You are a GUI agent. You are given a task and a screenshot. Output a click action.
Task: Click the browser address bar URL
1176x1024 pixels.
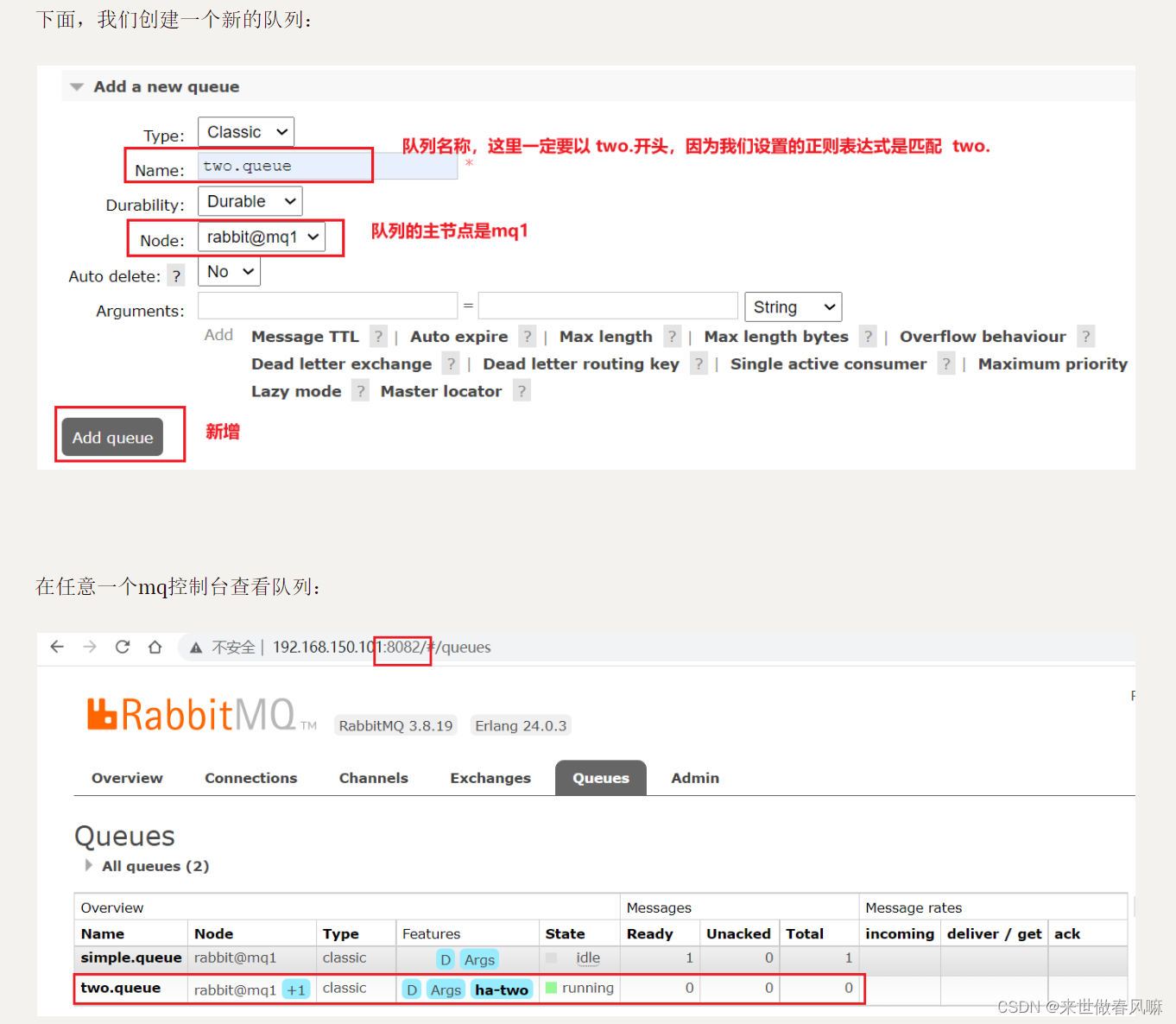(x=382, y=648)
